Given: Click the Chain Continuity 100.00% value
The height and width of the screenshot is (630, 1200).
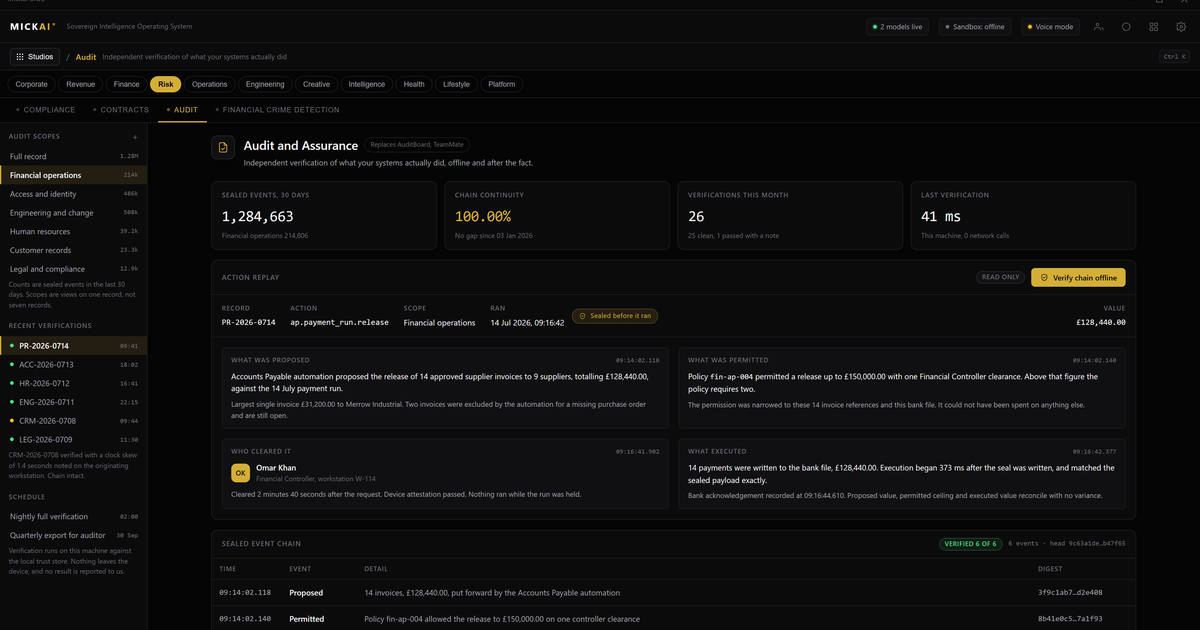Looking at the screenshot, I should click(x=483, y=216).
